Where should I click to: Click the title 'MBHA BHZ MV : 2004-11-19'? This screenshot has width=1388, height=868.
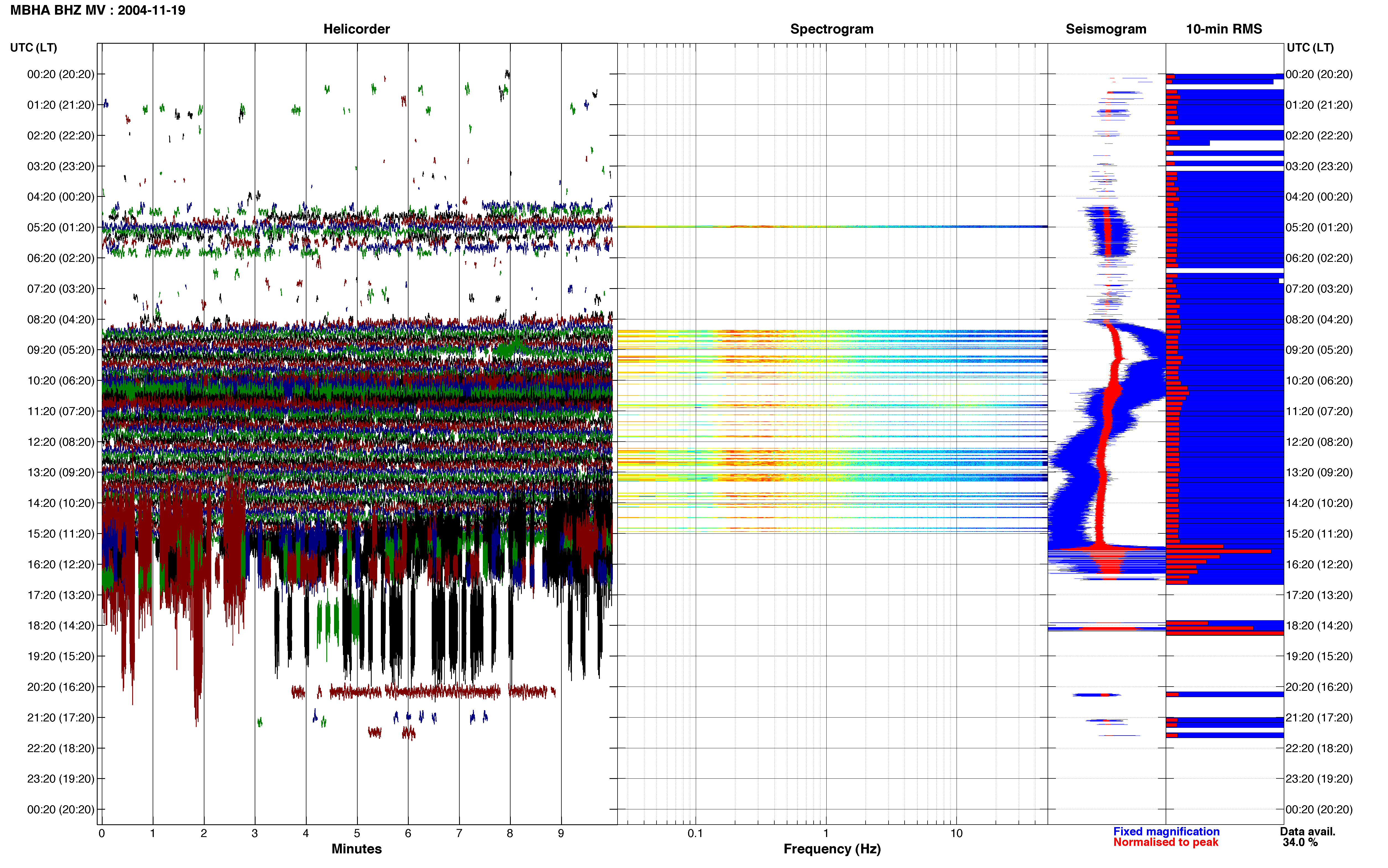(98, 10)
